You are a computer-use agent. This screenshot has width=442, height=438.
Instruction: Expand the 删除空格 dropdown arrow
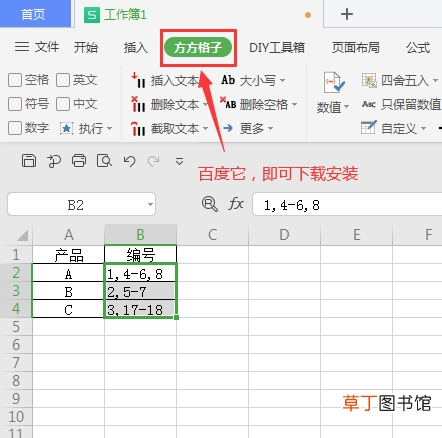coord(294,105)
